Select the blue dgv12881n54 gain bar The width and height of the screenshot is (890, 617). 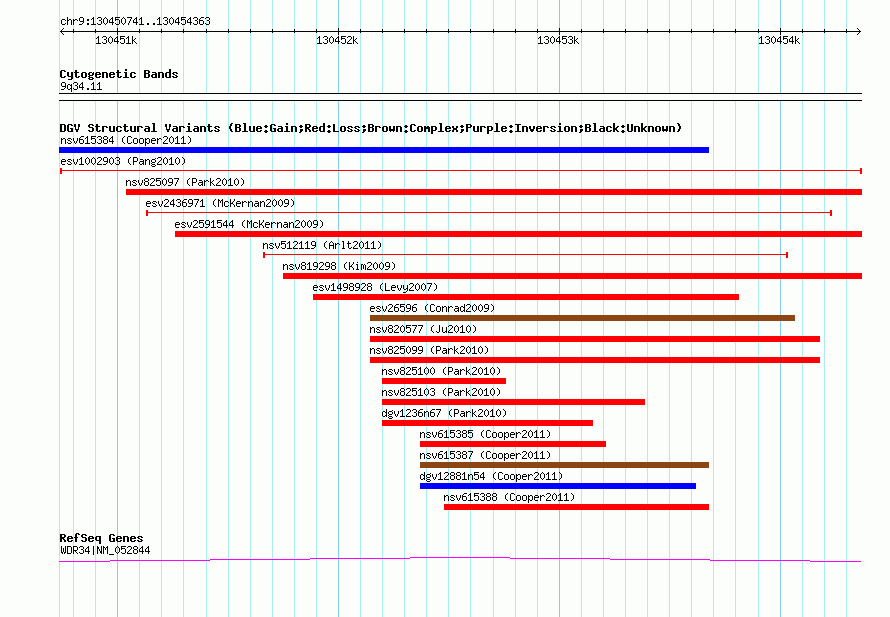(558, 486)
